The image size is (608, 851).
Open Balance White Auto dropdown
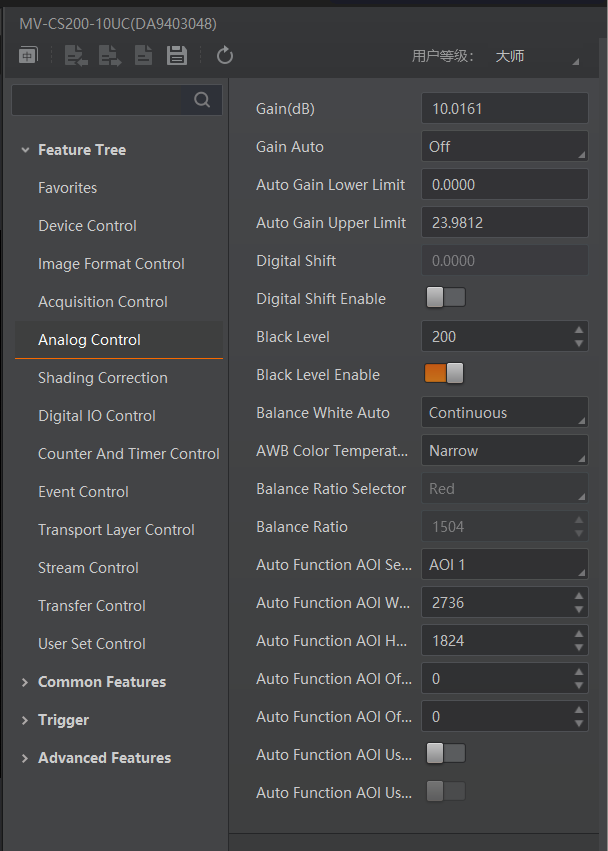505,412
